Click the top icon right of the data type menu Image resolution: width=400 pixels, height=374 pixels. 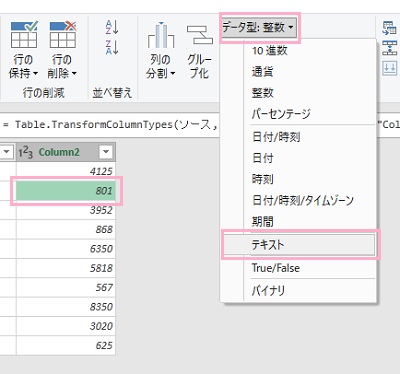[389, 28]
